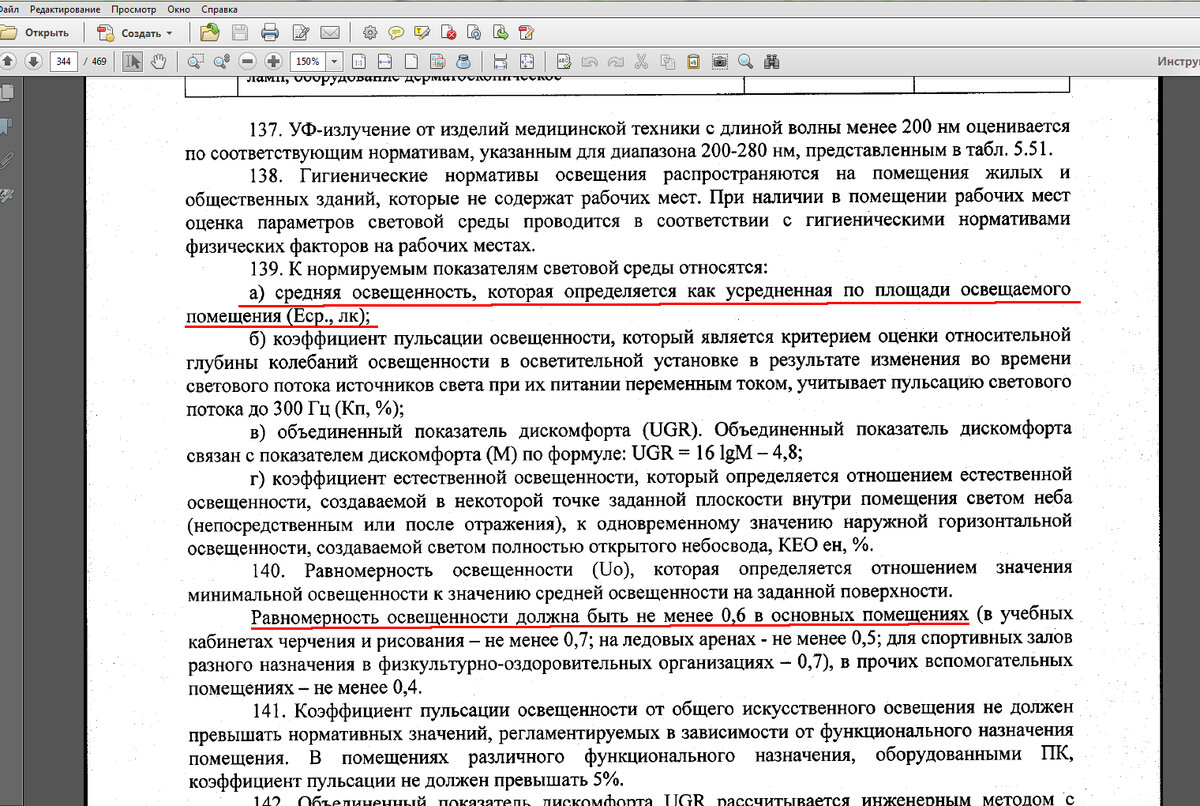The width and height of the screenshot is (1200, 806).
Task: Click the paste clipboard icon
Action: click(693, 61)
